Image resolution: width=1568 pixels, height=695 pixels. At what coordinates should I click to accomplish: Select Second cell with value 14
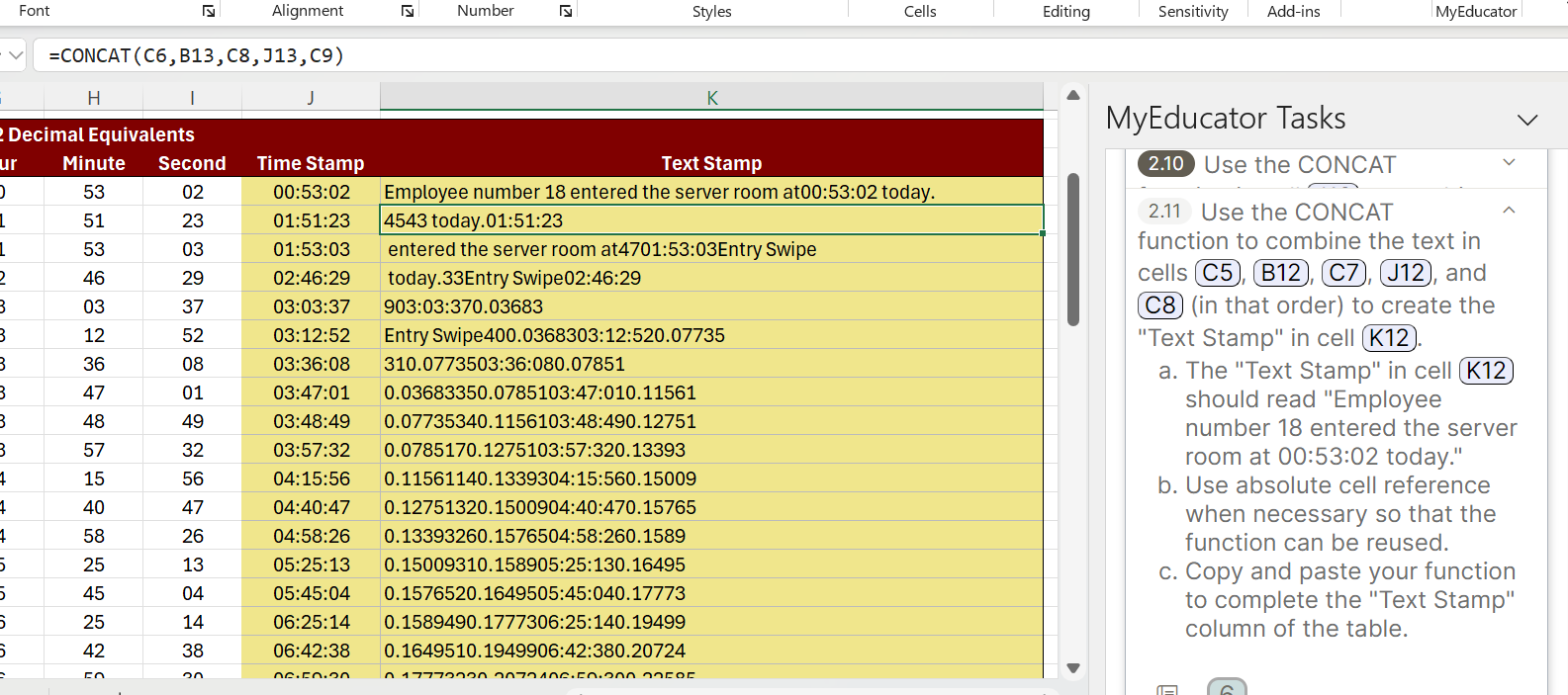[192, 622]
